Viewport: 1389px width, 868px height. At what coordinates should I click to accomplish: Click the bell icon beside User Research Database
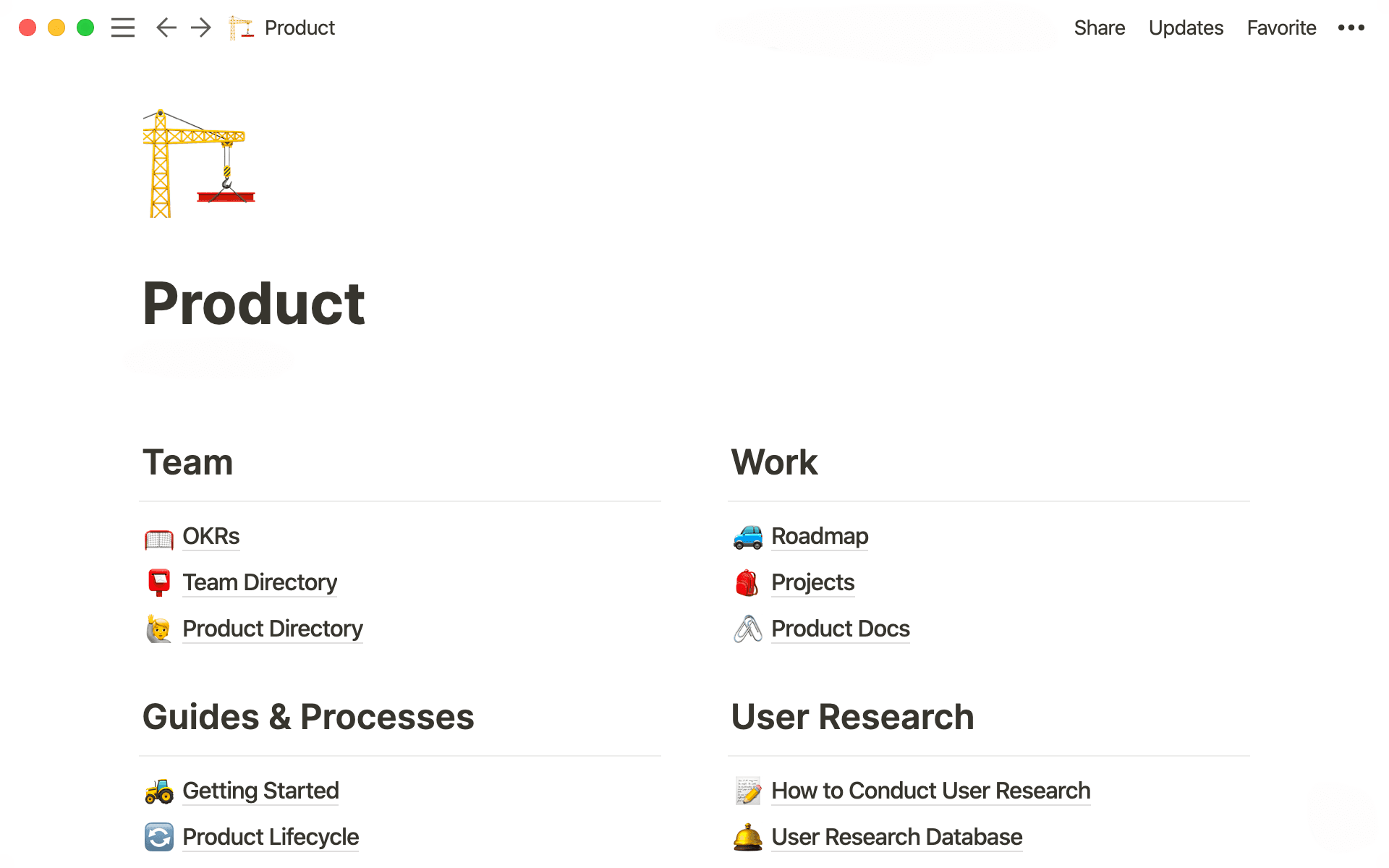(748, 837)
